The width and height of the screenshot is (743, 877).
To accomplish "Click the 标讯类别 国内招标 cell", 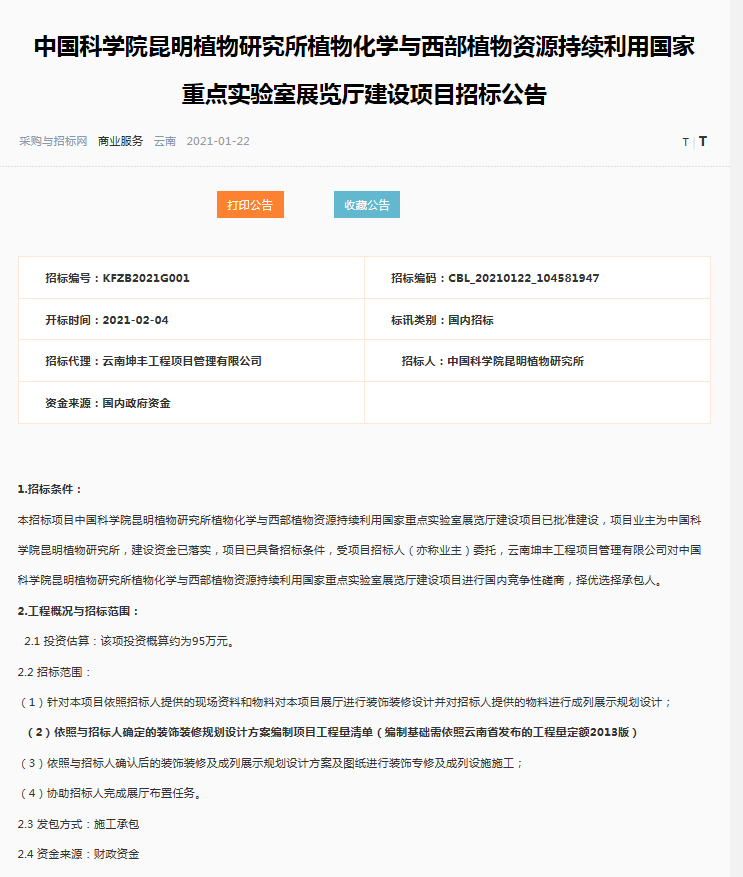I will click(442, 320).
